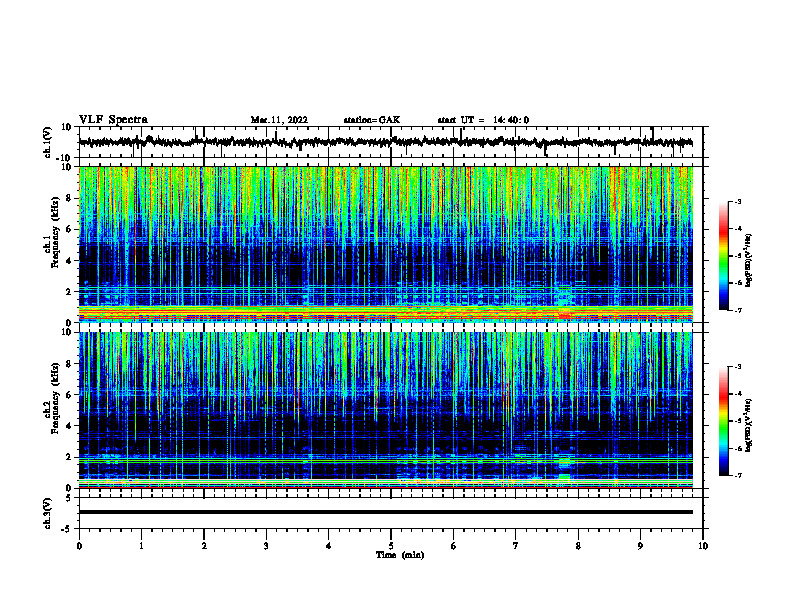Click the ch.3 flat black trace line
This screenshot has height=612, width=792.
coord(385,512)
